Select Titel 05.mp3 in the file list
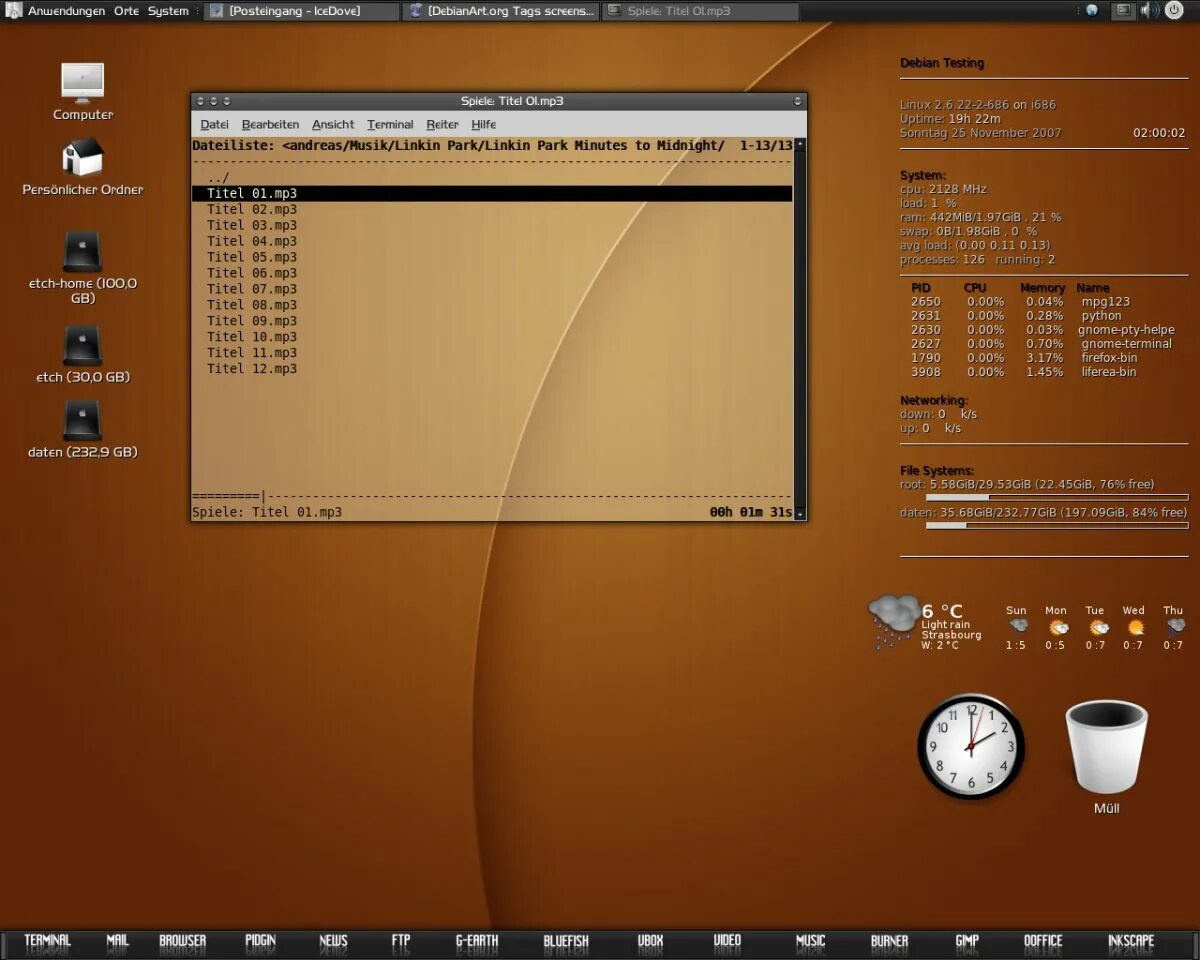 pos(252,257)
